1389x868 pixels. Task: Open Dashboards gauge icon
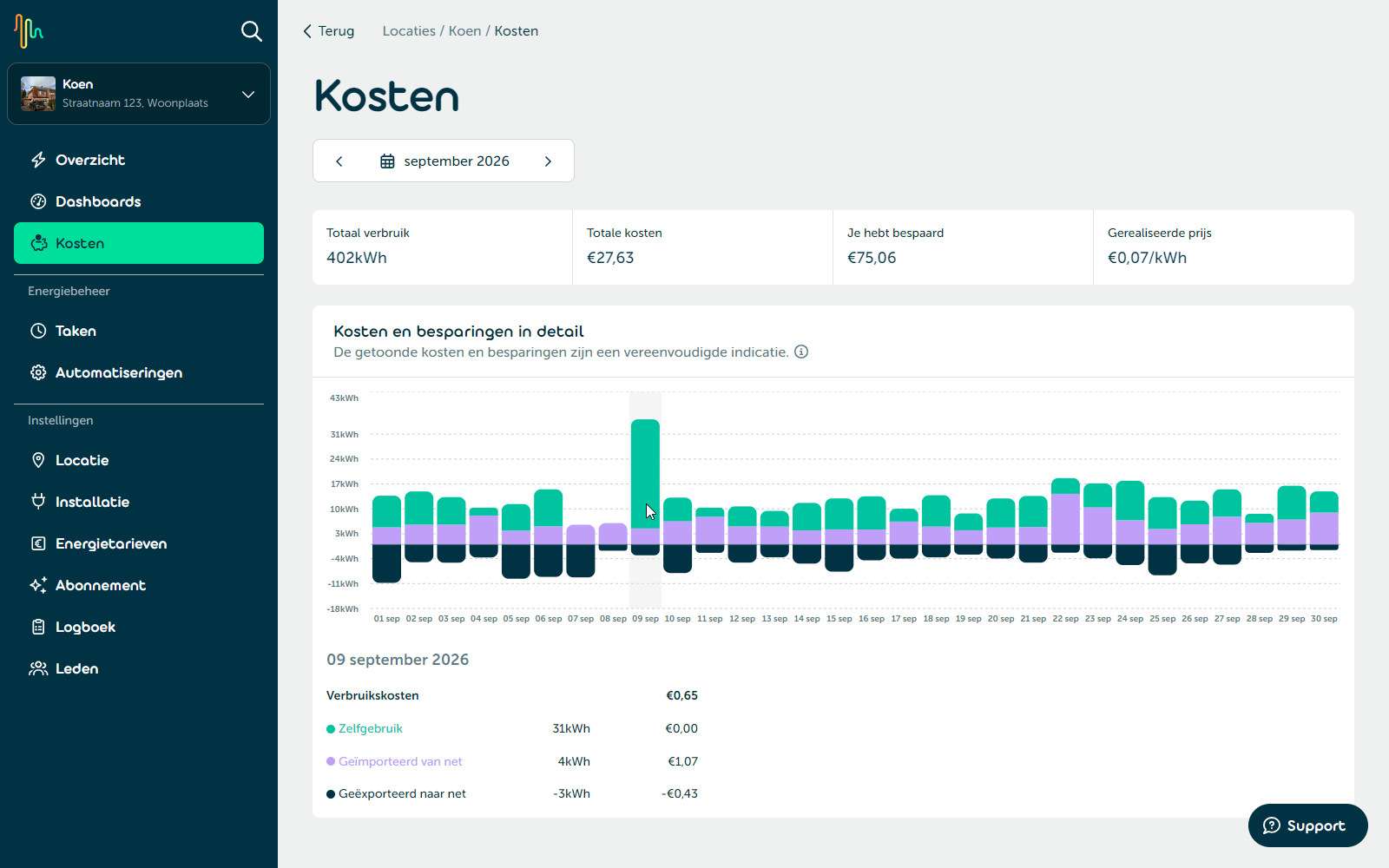pos(38,201)
